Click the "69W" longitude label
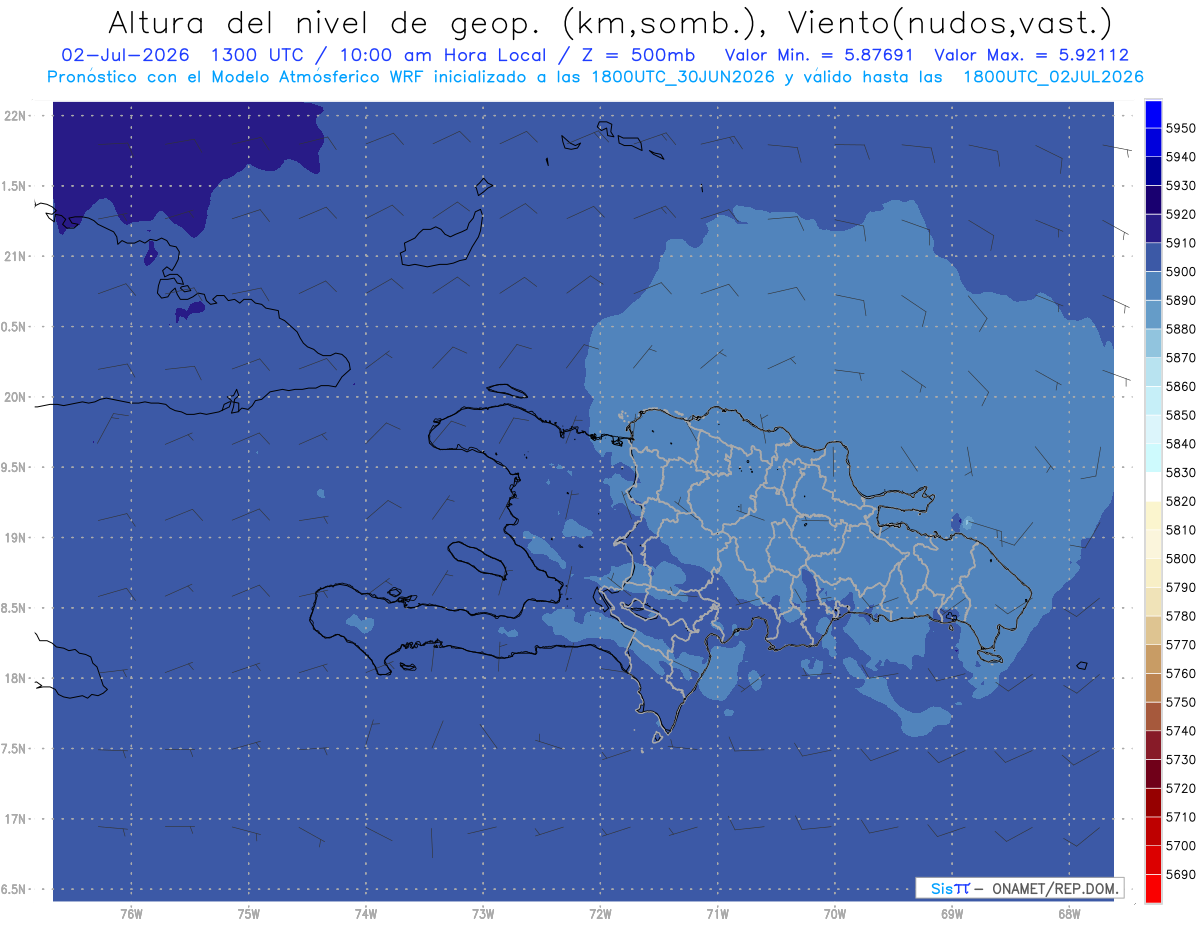The image size is (1200, 927). click(x=951, y=914)
